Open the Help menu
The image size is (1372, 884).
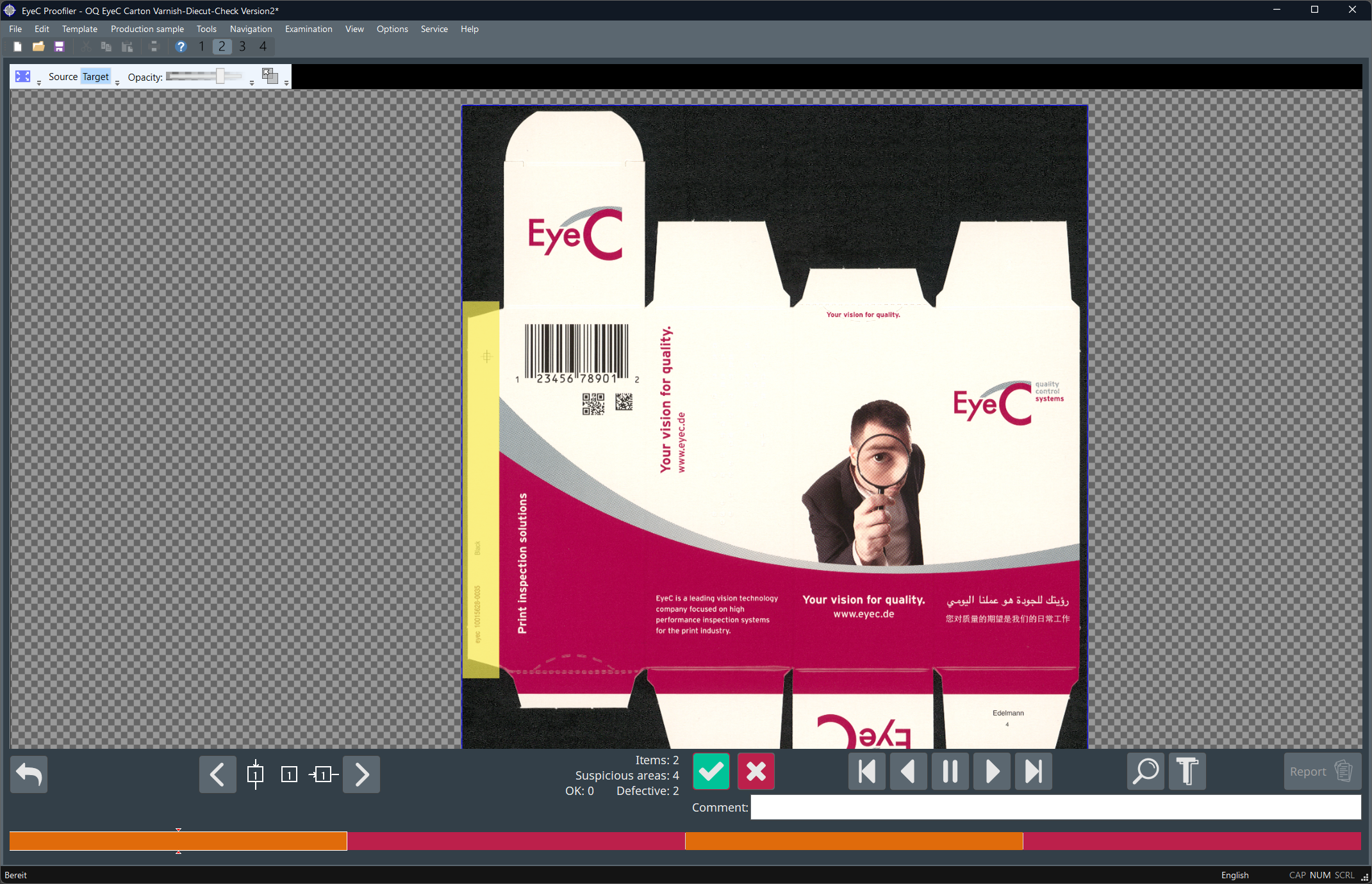470,29
